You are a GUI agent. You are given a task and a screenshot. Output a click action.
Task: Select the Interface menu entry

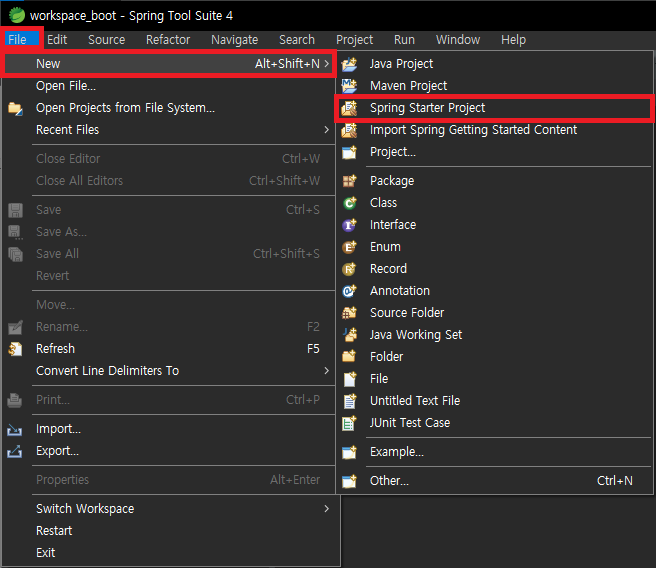pos(494,225)
